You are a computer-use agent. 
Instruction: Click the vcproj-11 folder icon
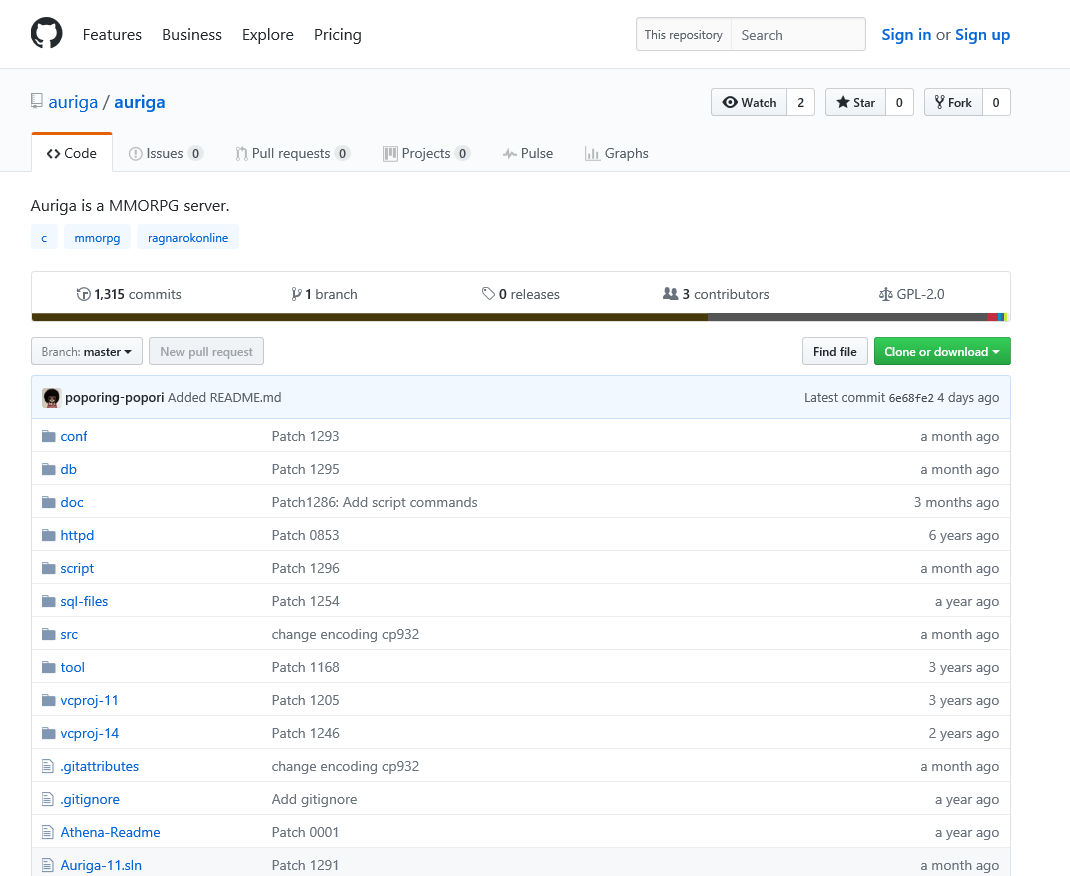pos(48,700)
